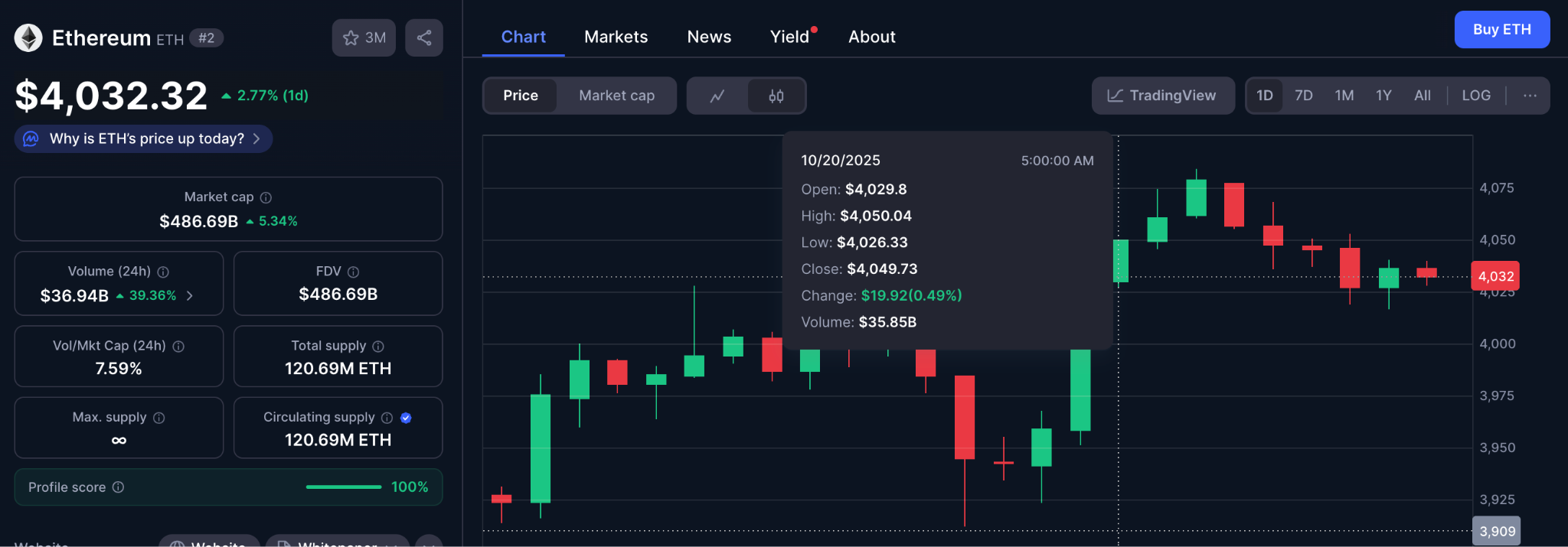Open the TradingView chart button
The width and height of the screenshot is (1568, 547).
coord(1162,96)
